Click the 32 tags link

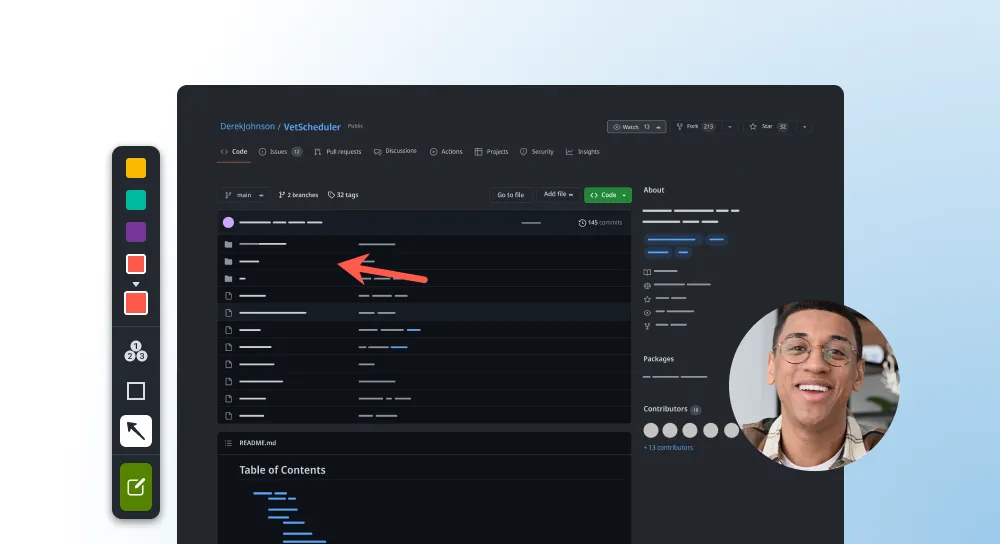coord(343,195)
